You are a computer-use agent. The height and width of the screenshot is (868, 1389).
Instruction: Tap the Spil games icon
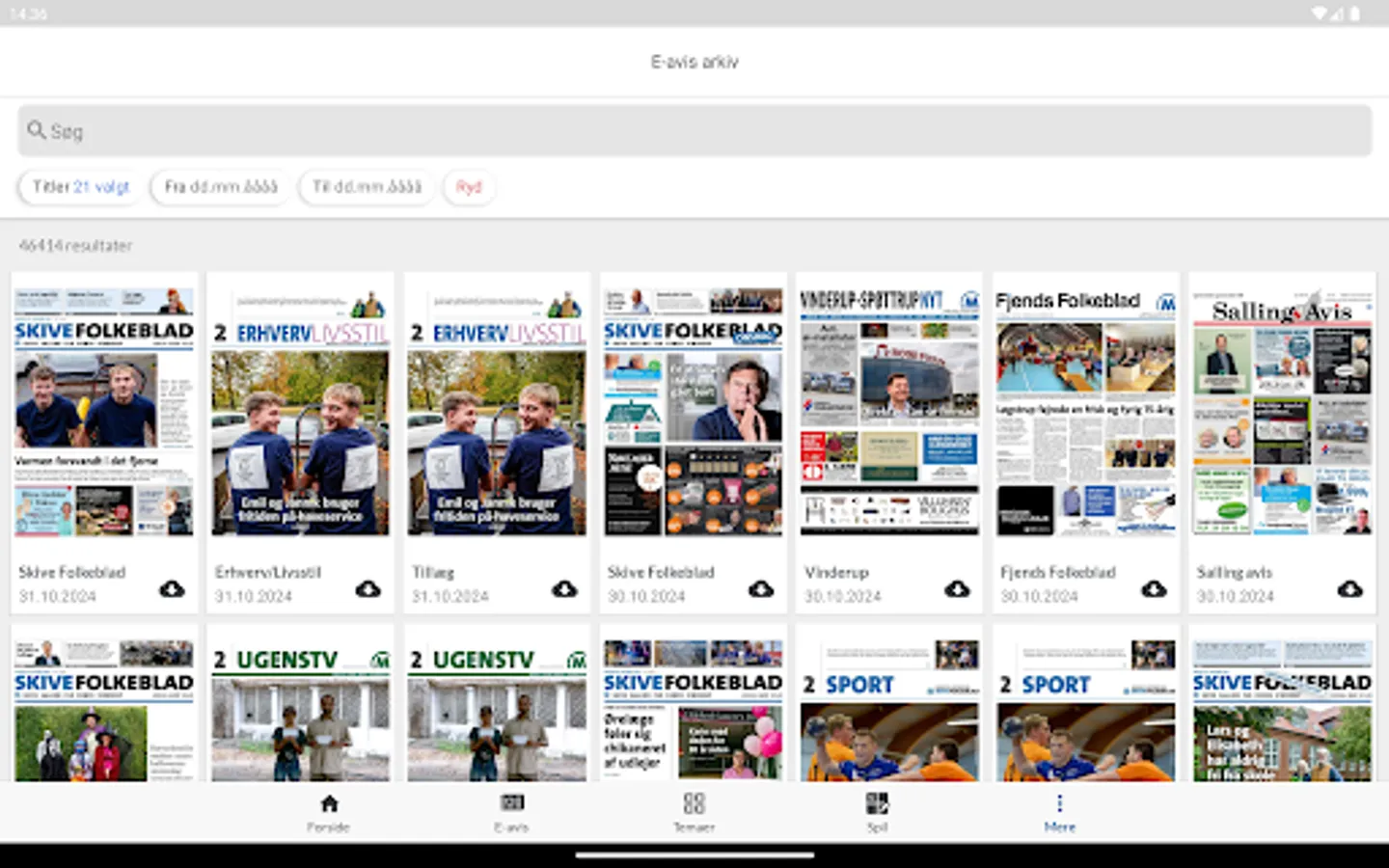(877, 802)
